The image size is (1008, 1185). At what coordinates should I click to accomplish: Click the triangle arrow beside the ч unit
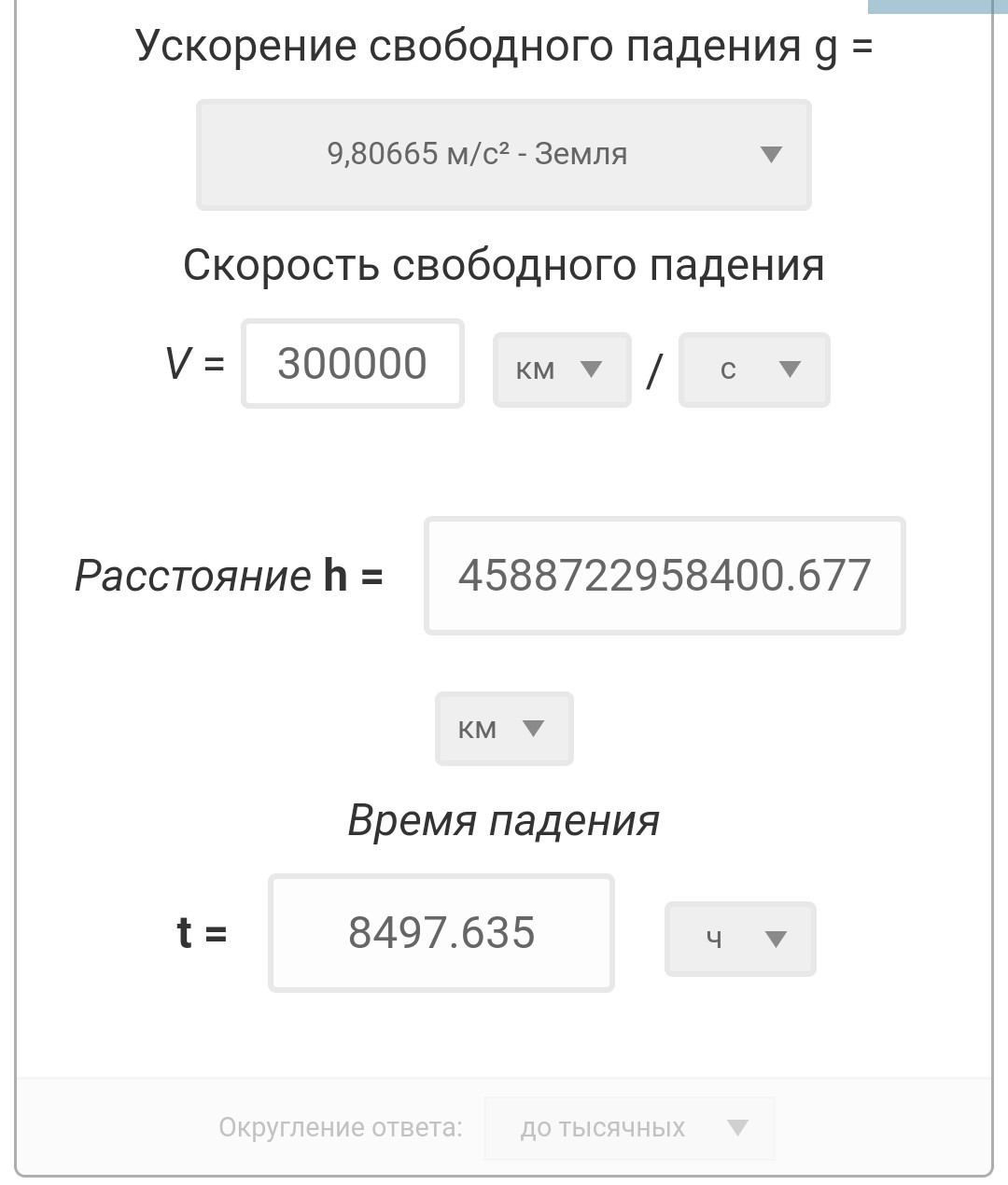coord(776,940)
